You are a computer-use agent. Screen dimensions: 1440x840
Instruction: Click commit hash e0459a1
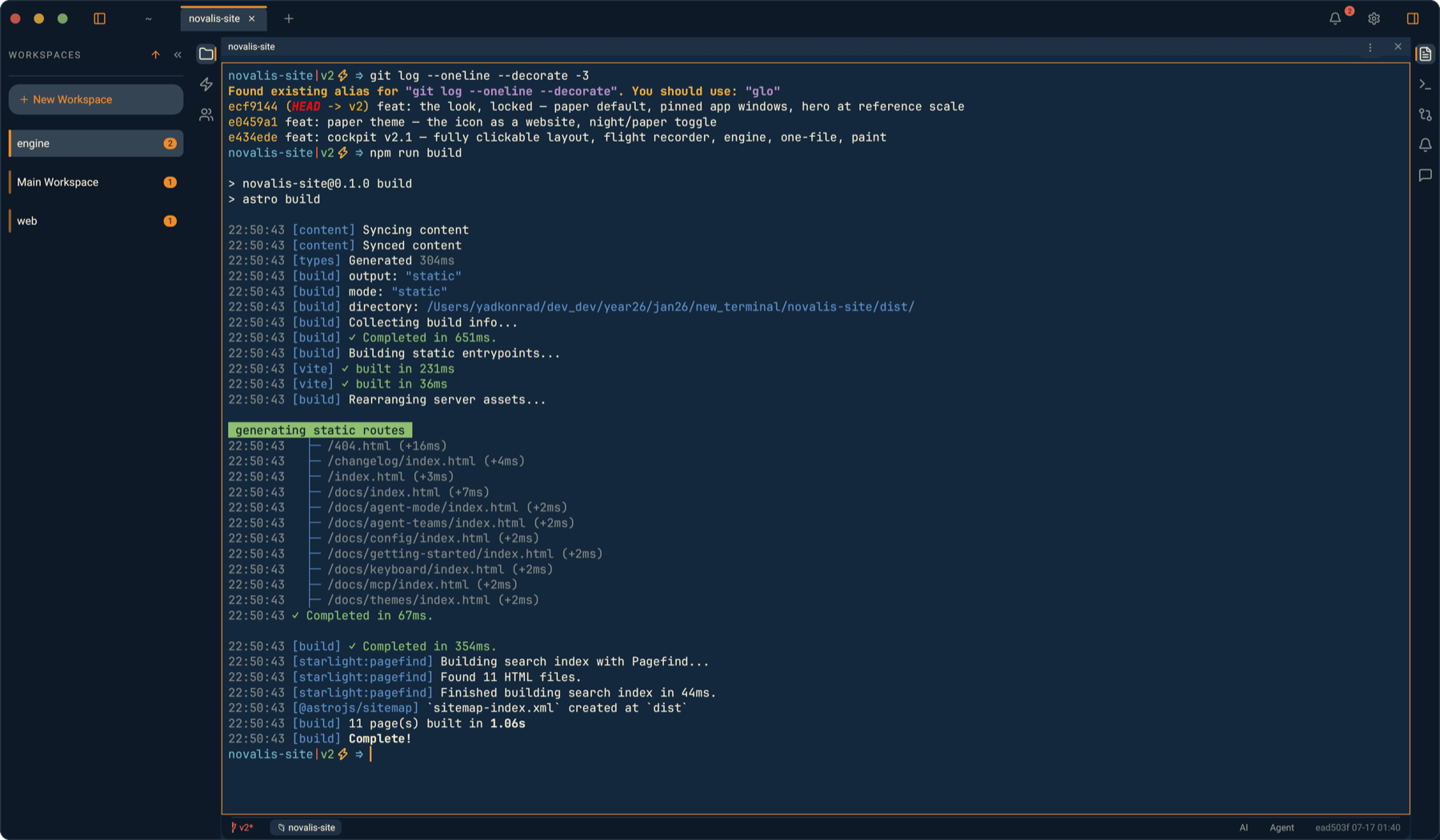click(253, 122)
